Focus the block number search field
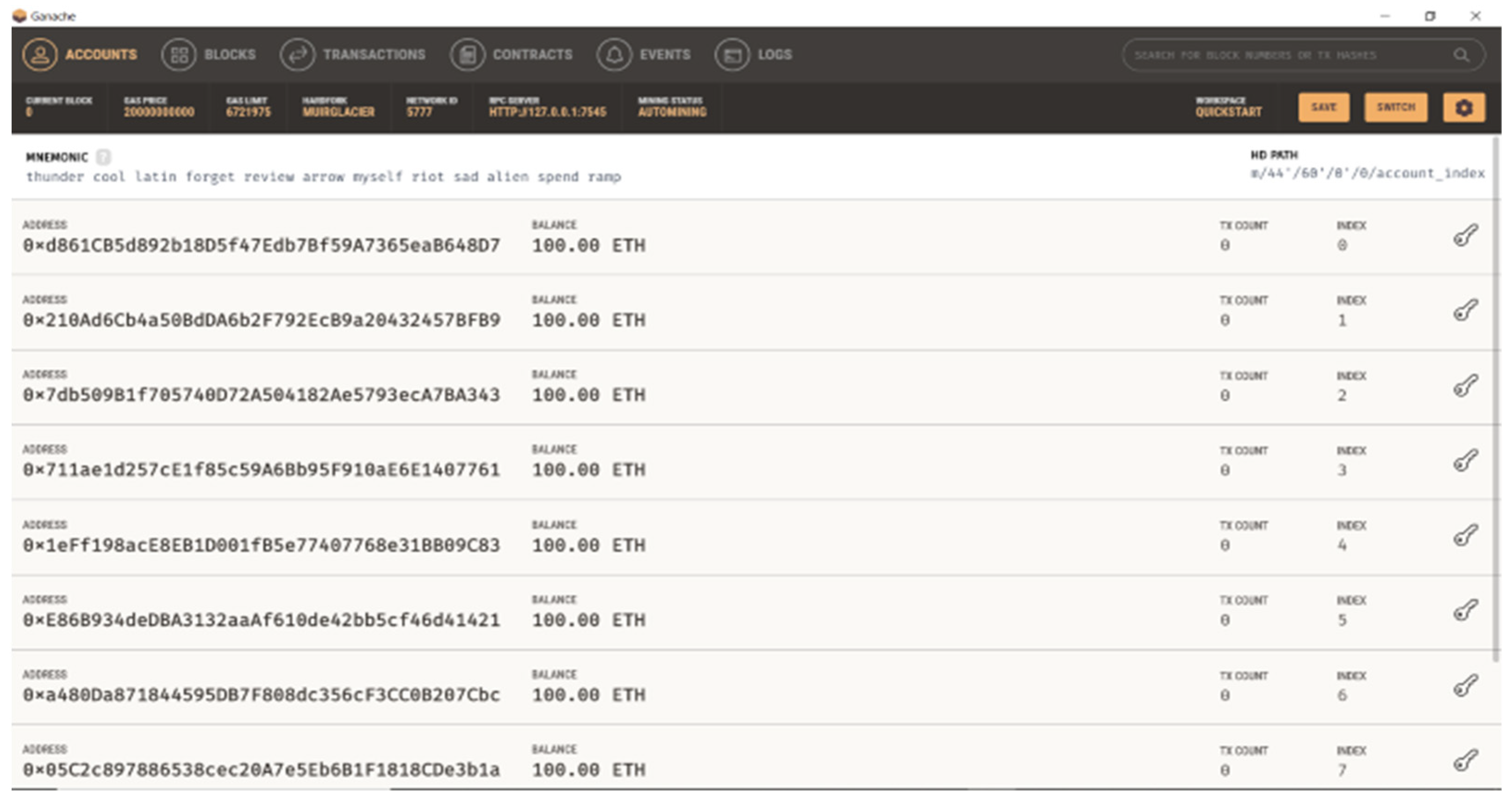This screenshot has height=800, width=1512. (1286, 55)
